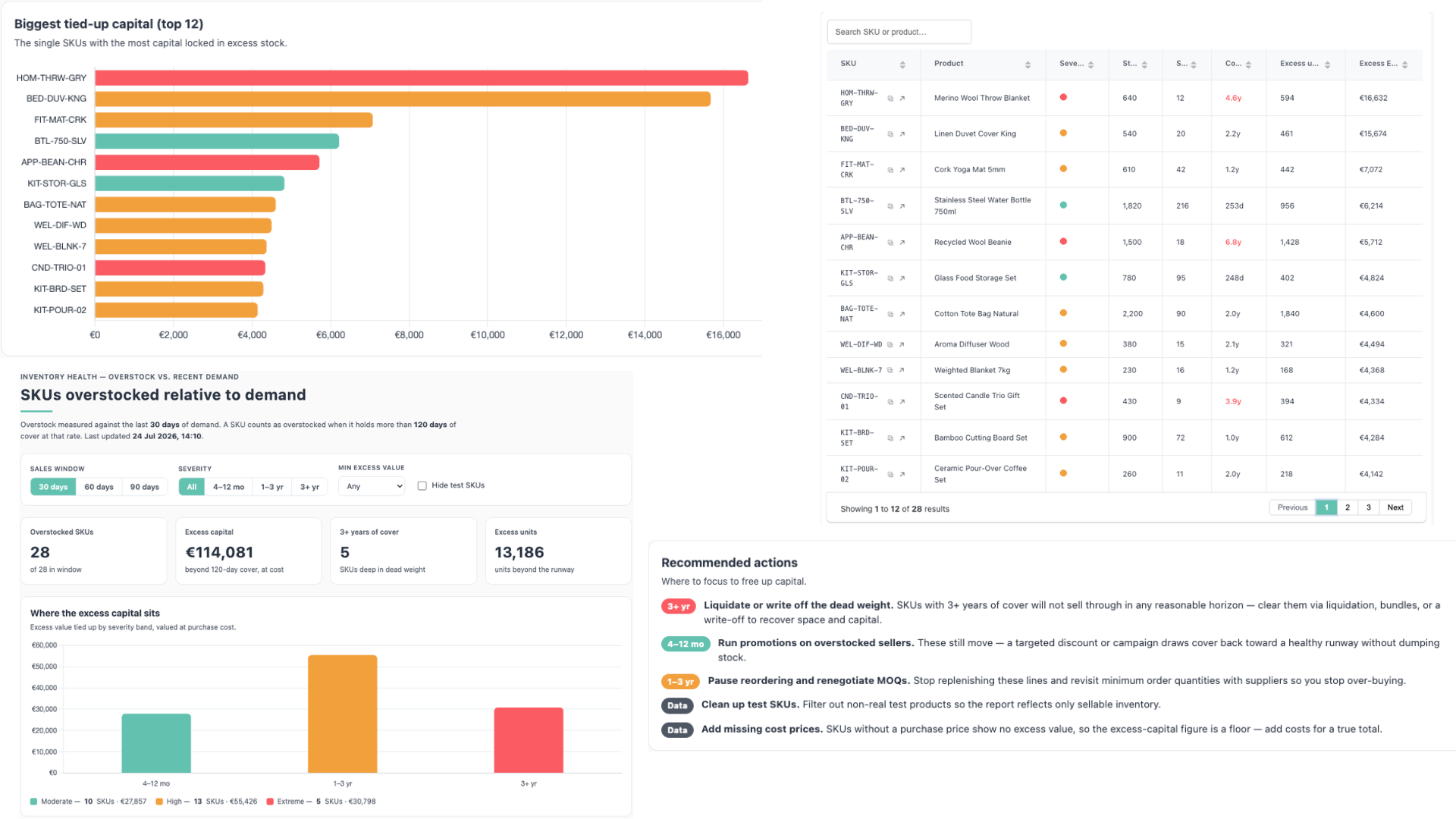Click the Overstocked SKUs '28' stat card

[x=94, y=551]
